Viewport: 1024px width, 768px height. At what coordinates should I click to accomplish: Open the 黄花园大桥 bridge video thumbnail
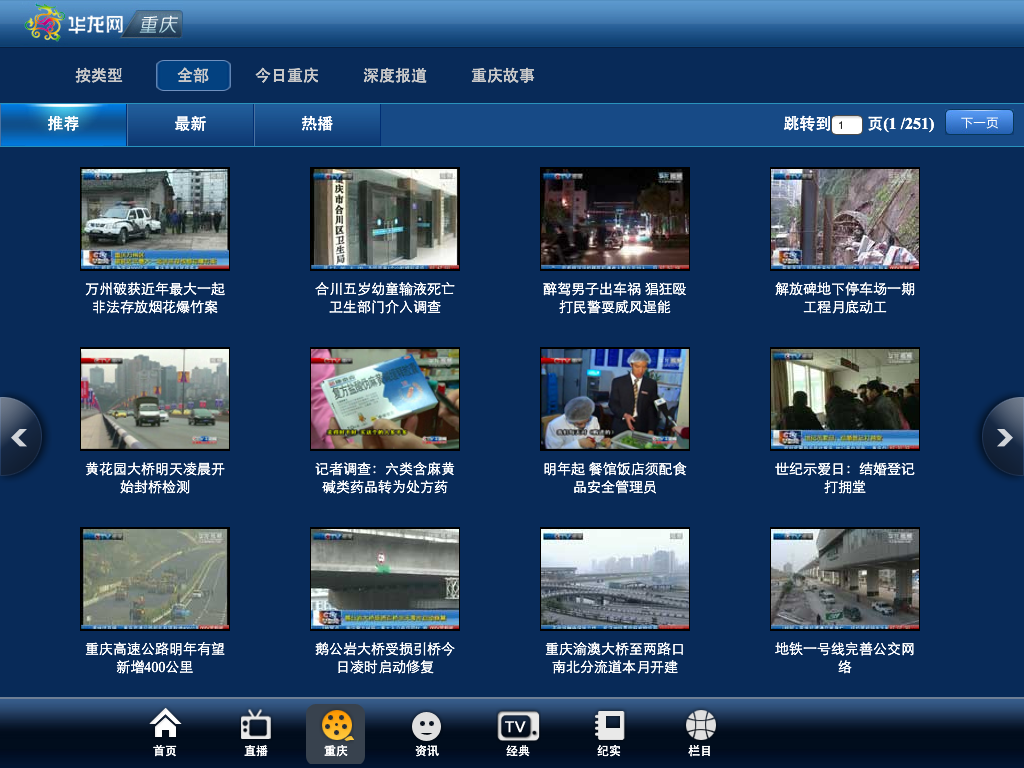tap(155, 399)
